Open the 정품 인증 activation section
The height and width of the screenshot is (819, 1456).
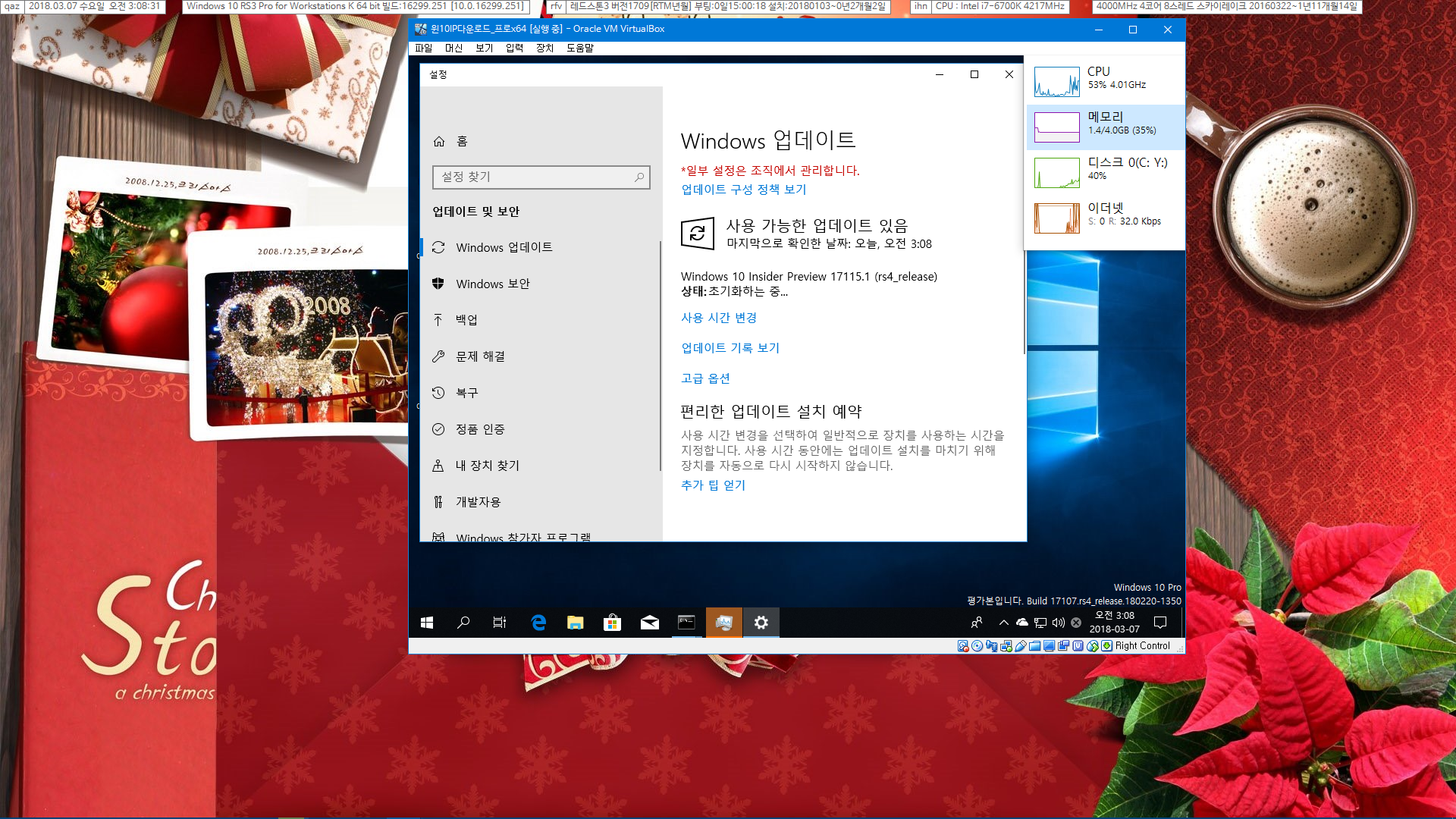pyautogui.click(x=540, y=429)
